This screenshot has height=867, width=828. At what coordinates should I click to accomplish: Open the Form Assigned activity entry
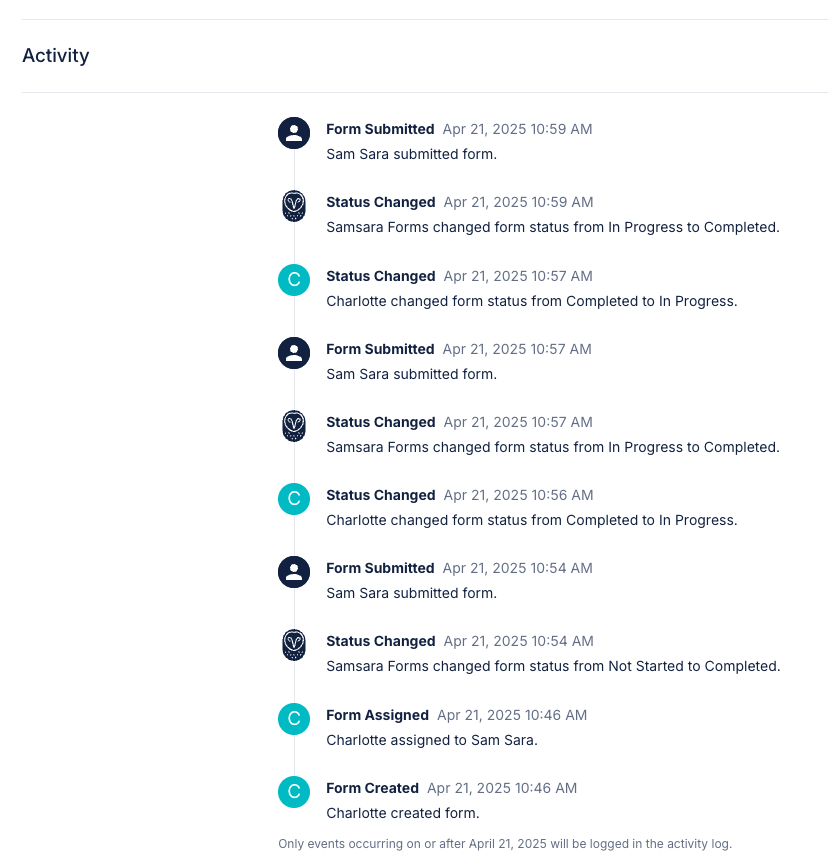click(377, 715)
